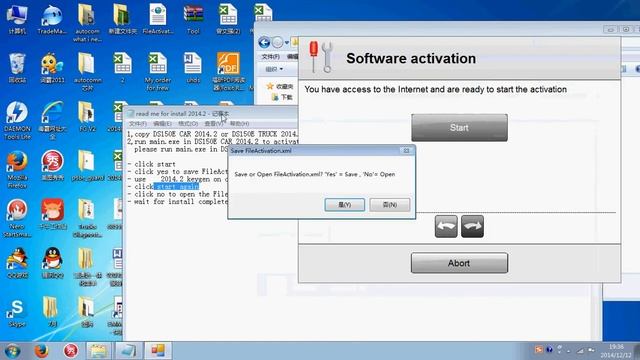Open Firefox from the taskbar
The width and height of the screenshot is (640, 360).
click(x=41, y=351)
